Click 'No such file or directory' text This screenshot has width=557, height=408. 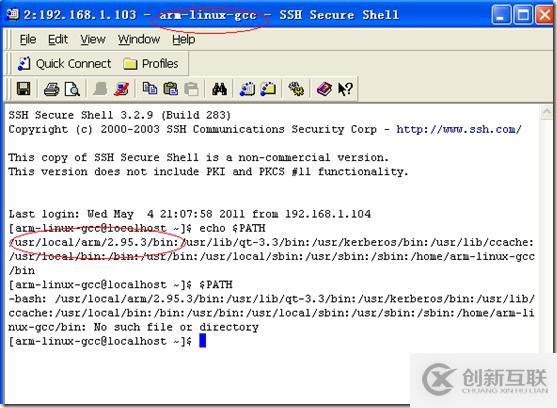tap(176, 327)
